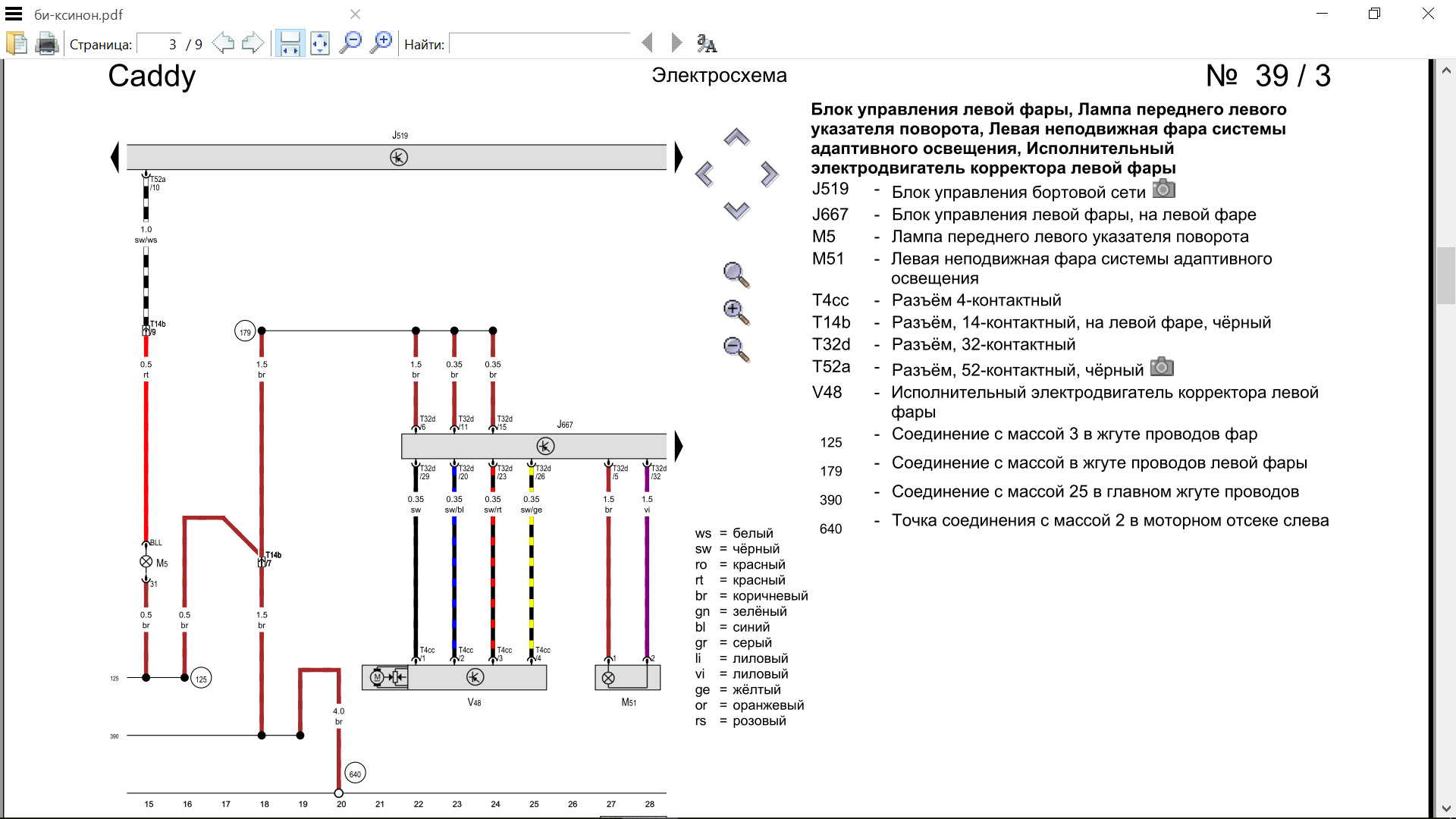1456x819 pixels.
Task: Click the V48 motor symbol
Action: tap(378, 677)
